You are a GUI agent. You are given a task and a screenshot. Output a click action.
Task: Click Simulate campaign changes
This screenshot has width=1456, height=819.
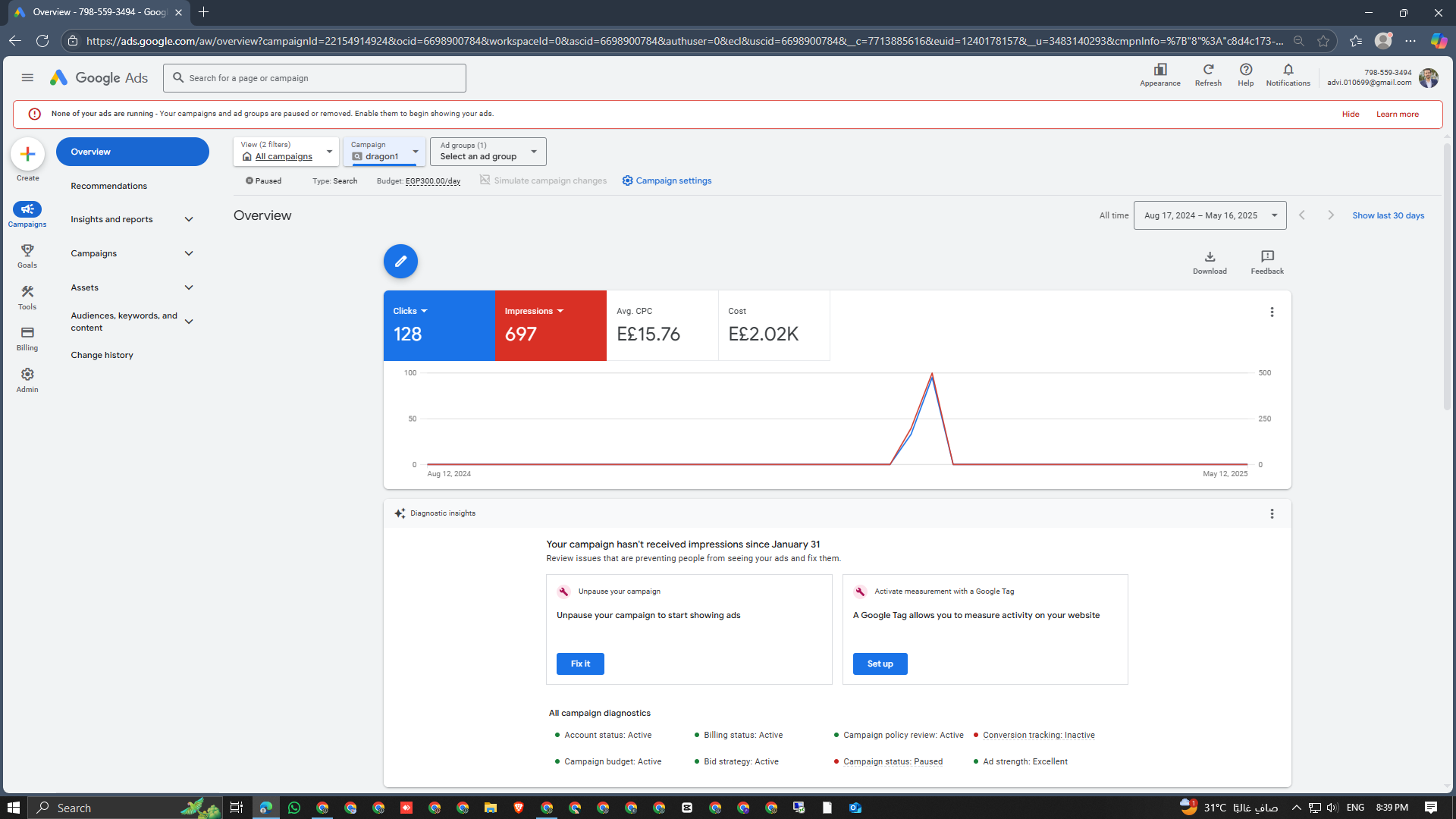tap(543, 180)
